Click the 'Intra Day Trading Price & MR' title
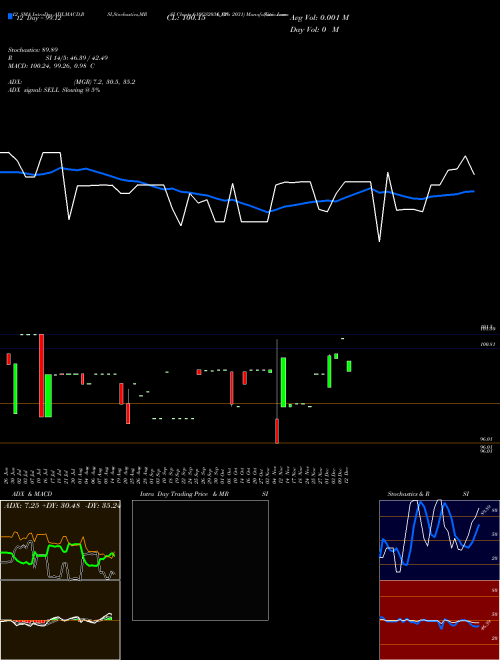The width and height of the screenshot is (500, 660). (184, 494)
